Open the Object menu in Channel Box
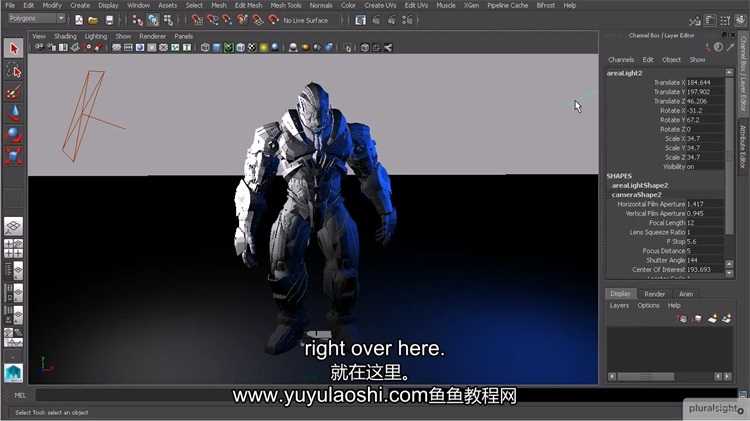 [x=671, y=60]
